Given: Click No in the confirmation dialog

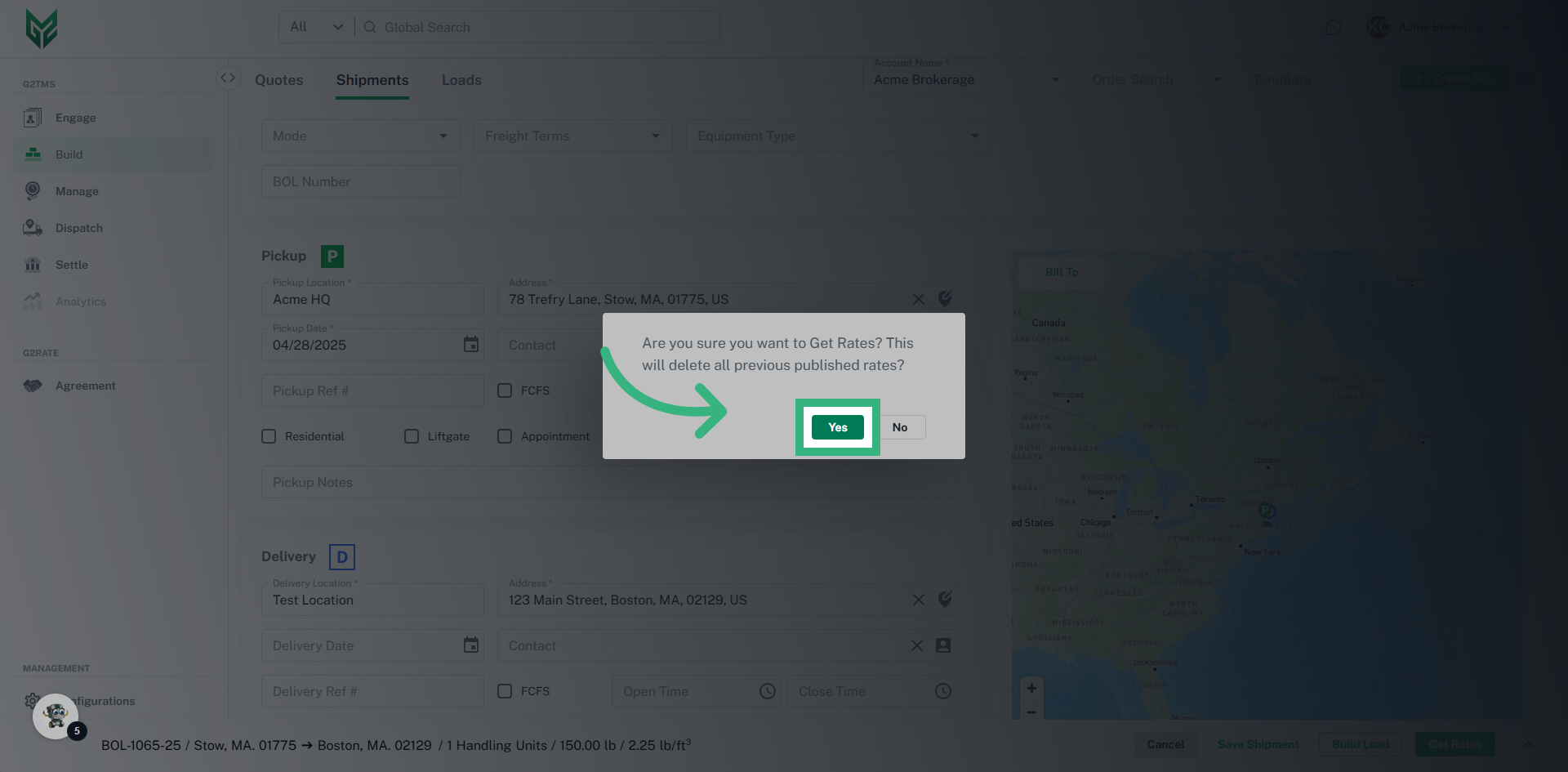Looking at the screenshot, I should coord(899,427).
